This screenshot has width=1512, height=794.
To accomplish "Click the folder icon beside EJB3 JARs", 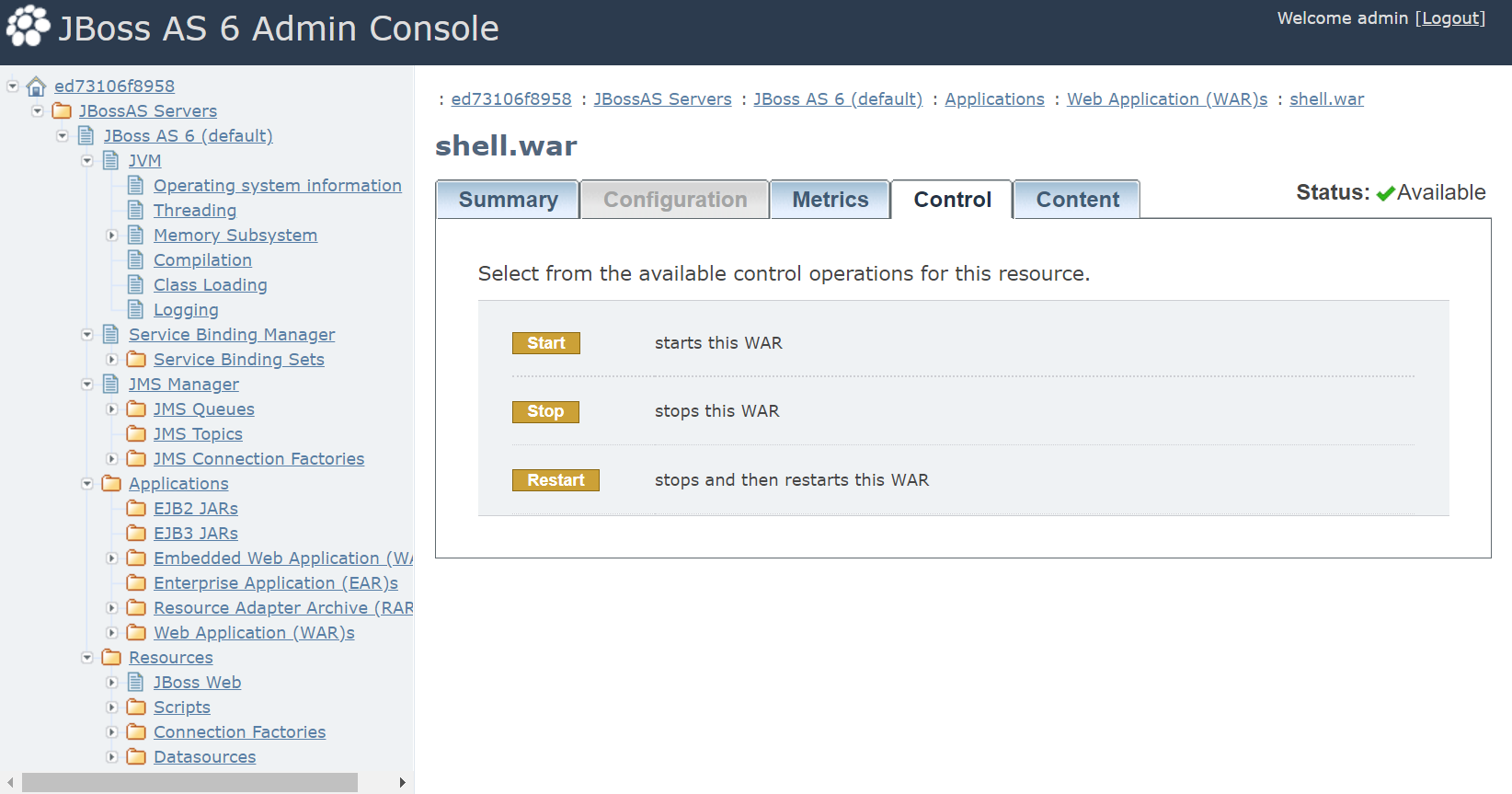I will pos(136,534).
